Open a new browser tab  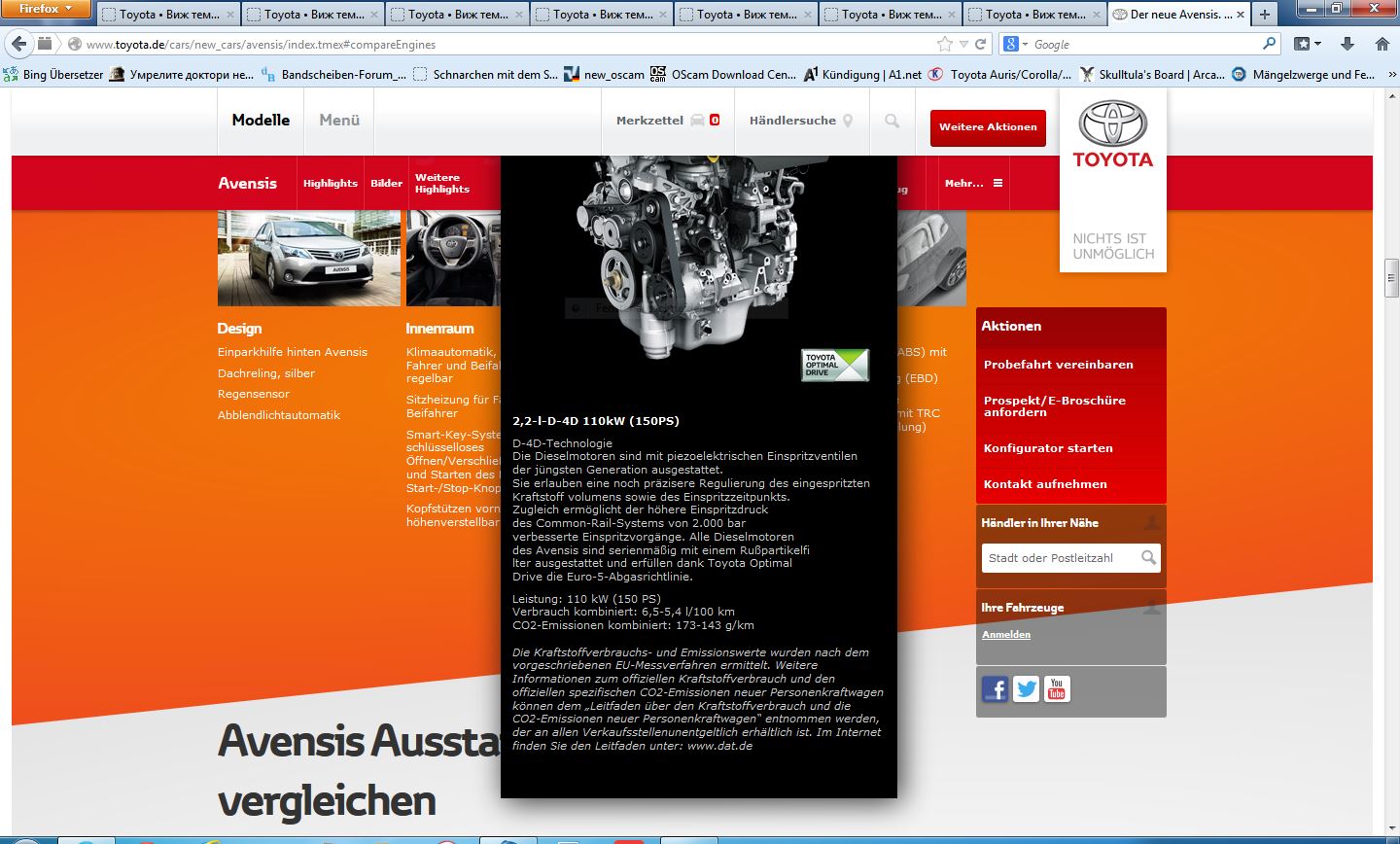[x=1264, y=15]
